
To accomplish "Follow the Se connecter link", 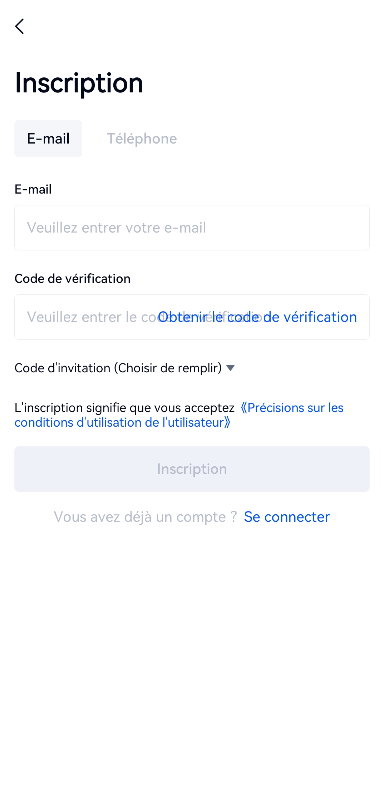I will 287,517.
